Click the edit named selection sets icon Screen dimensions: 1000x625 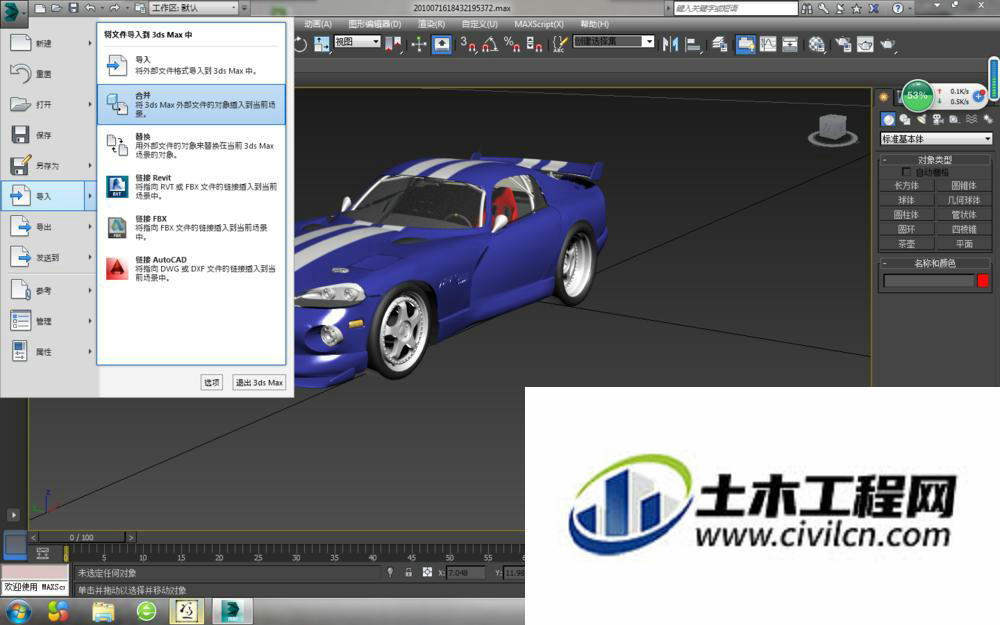(x=559, y=44)
